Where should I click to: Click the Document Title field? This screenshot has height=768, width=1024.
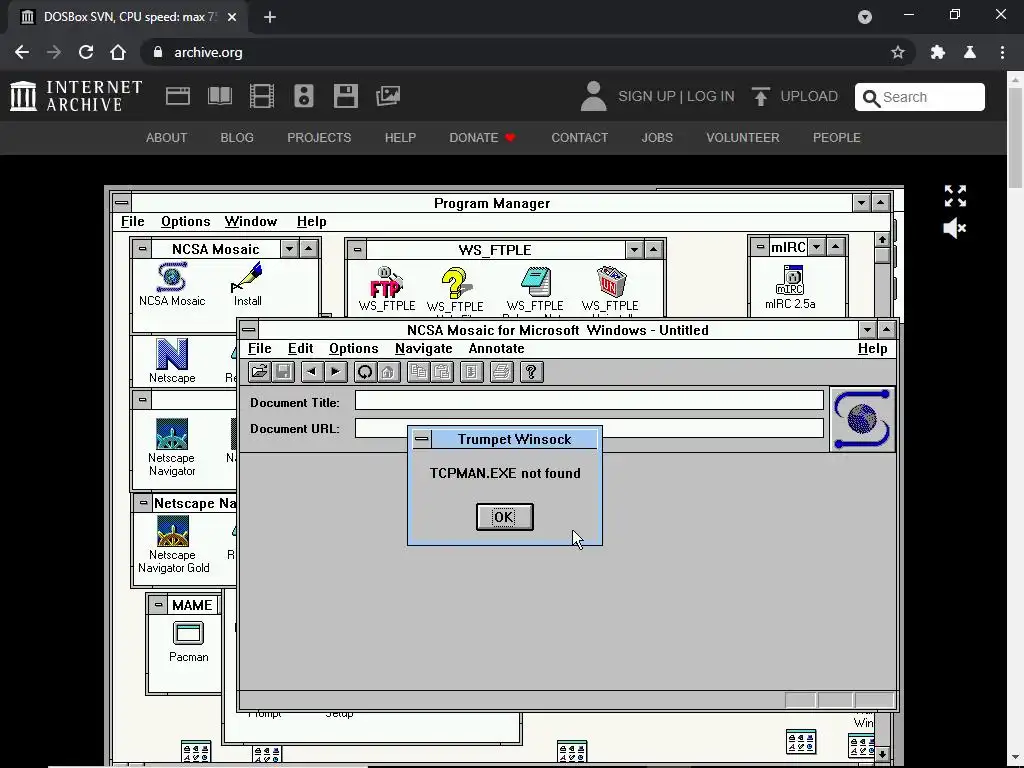click(x=589, y=400)
